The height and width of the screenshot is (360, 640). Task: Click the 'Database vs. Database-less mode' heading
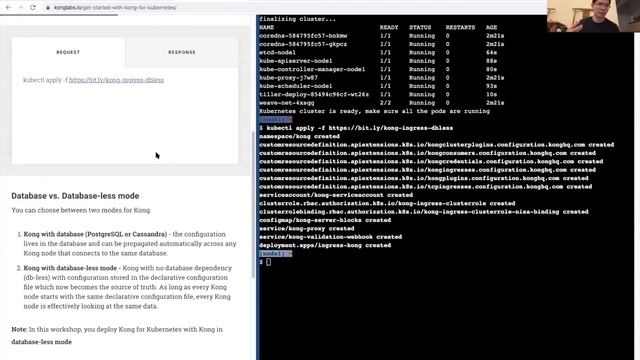click(75, 196)
